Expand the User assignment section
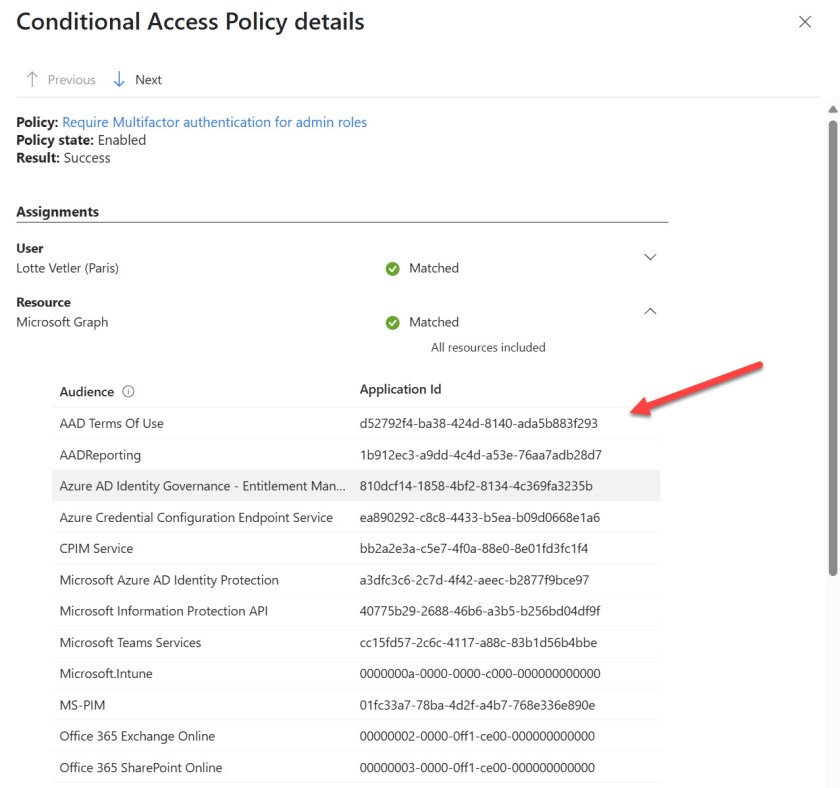Viewport: 840px width, 788px height. 650,257
